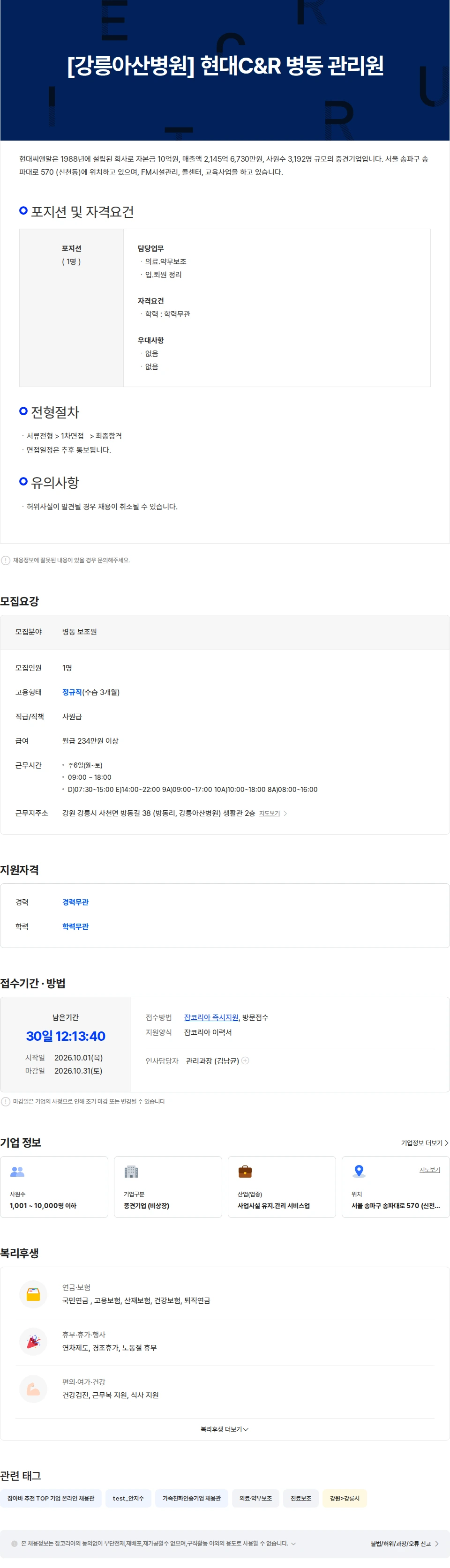Click 병동 보조원 in 모집분야 row
Viewport: 450px width, 1568px height.
click(x=79, y=632)
